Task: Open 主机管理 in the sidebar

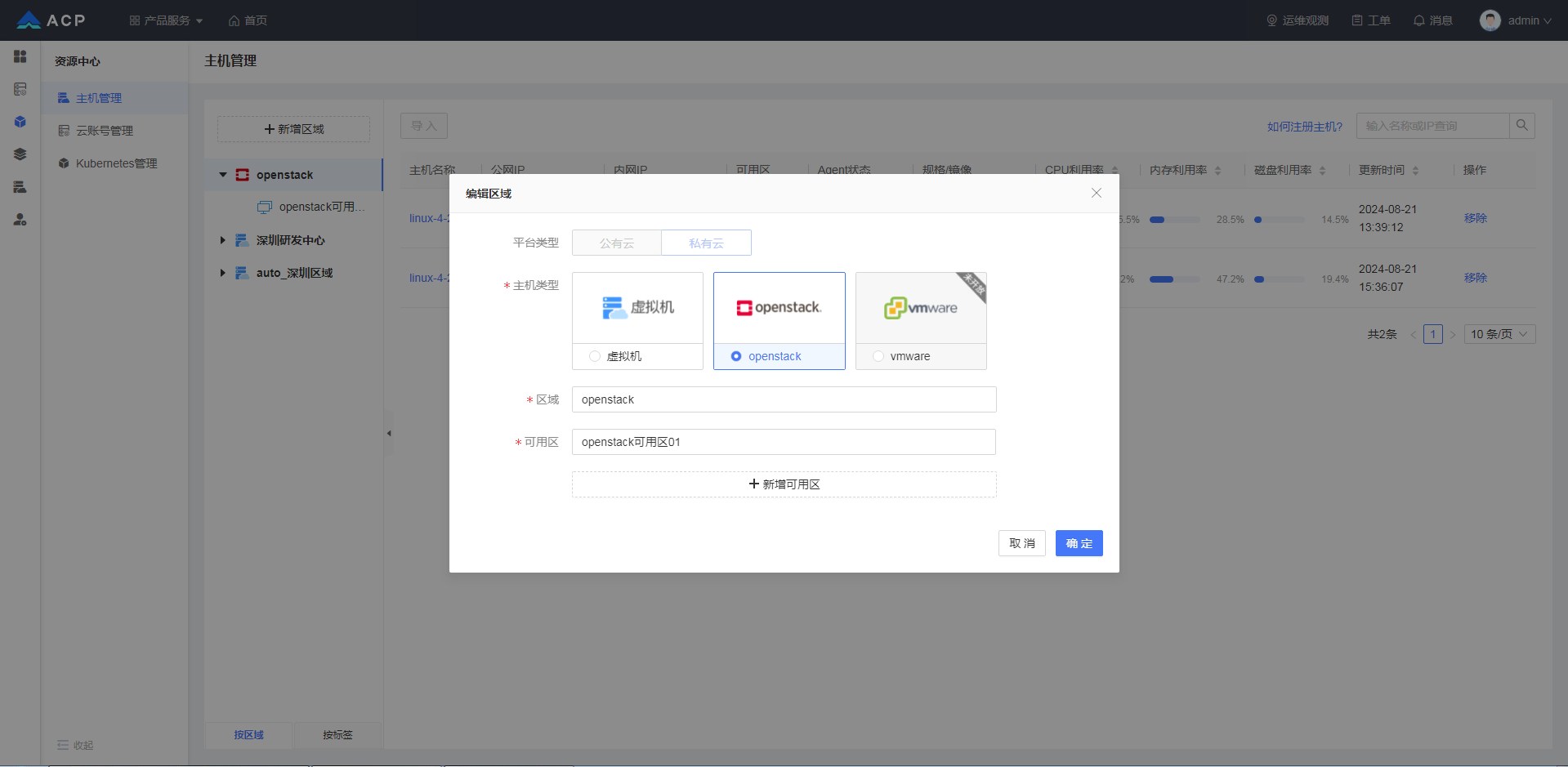Action: 114,98
